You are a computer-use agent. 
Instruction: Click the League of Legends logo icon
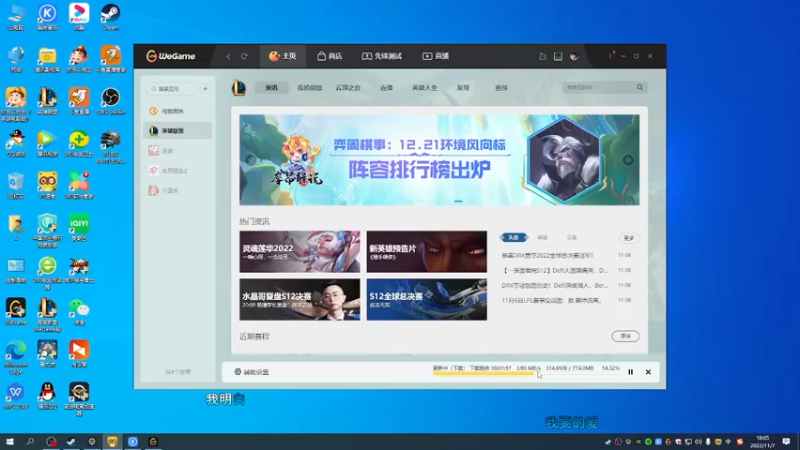tap(239, 88)
